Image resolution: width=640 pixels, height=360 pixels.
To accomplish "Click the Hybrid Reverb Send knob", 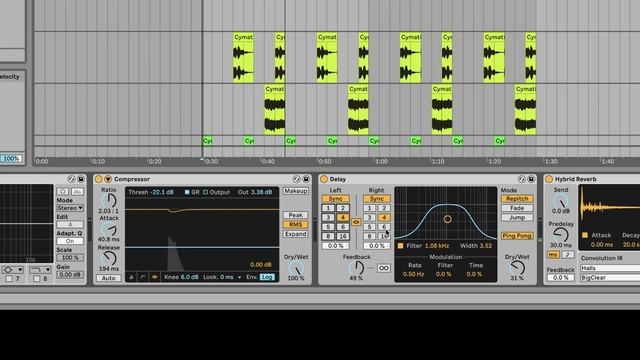I will 561,201.
